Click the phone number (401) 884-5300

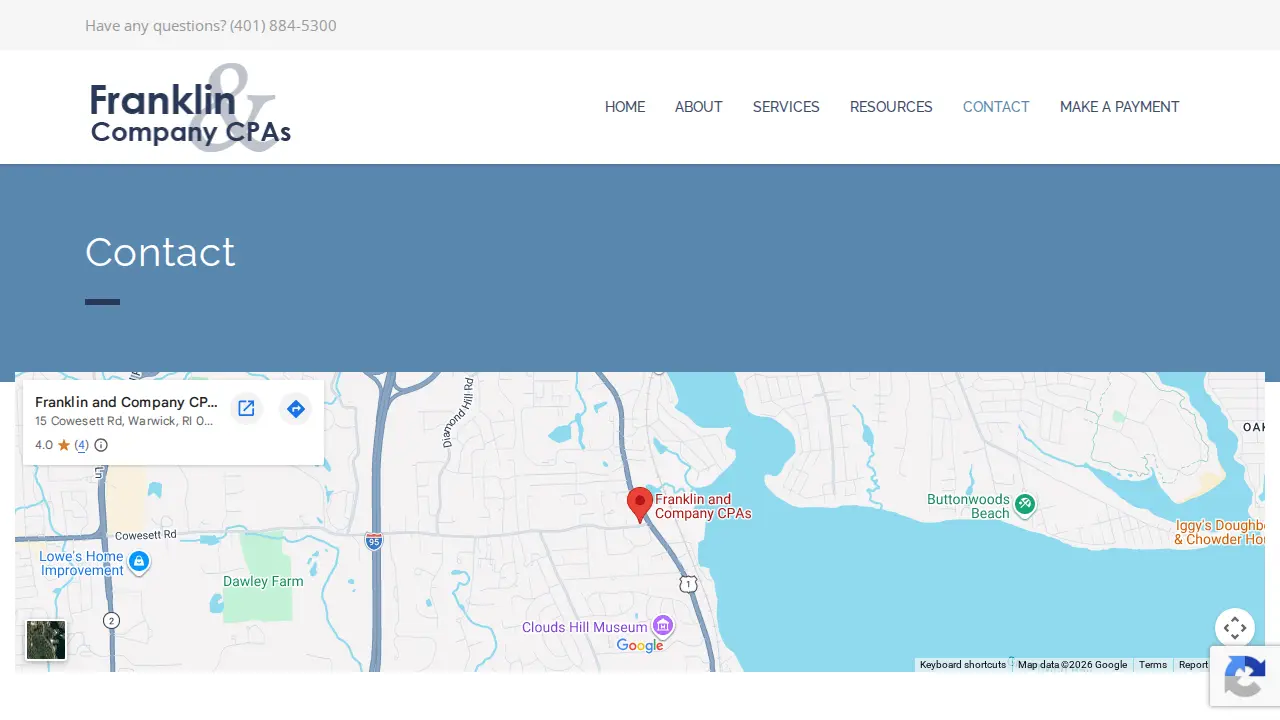click(283, 25)
